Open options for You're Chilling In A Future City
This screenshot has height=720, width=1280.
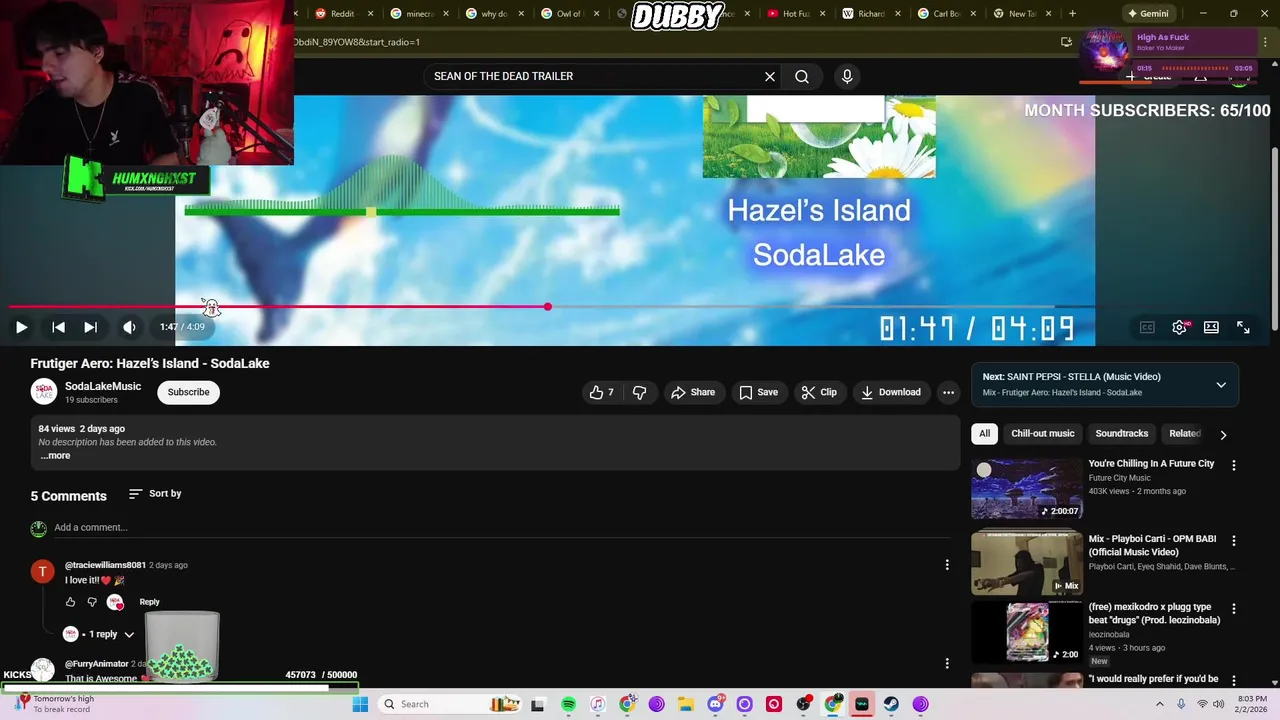click(1233, 465)
